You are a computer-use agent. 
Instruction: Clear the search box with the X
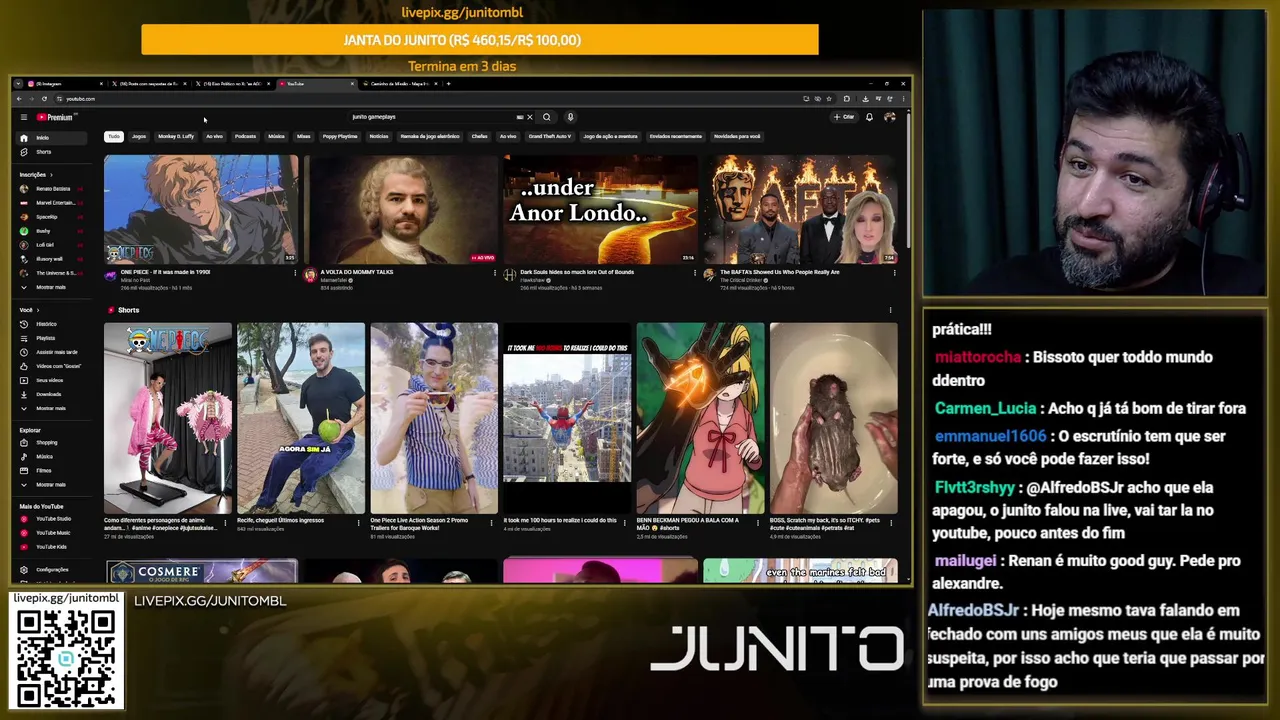[530, 117]
